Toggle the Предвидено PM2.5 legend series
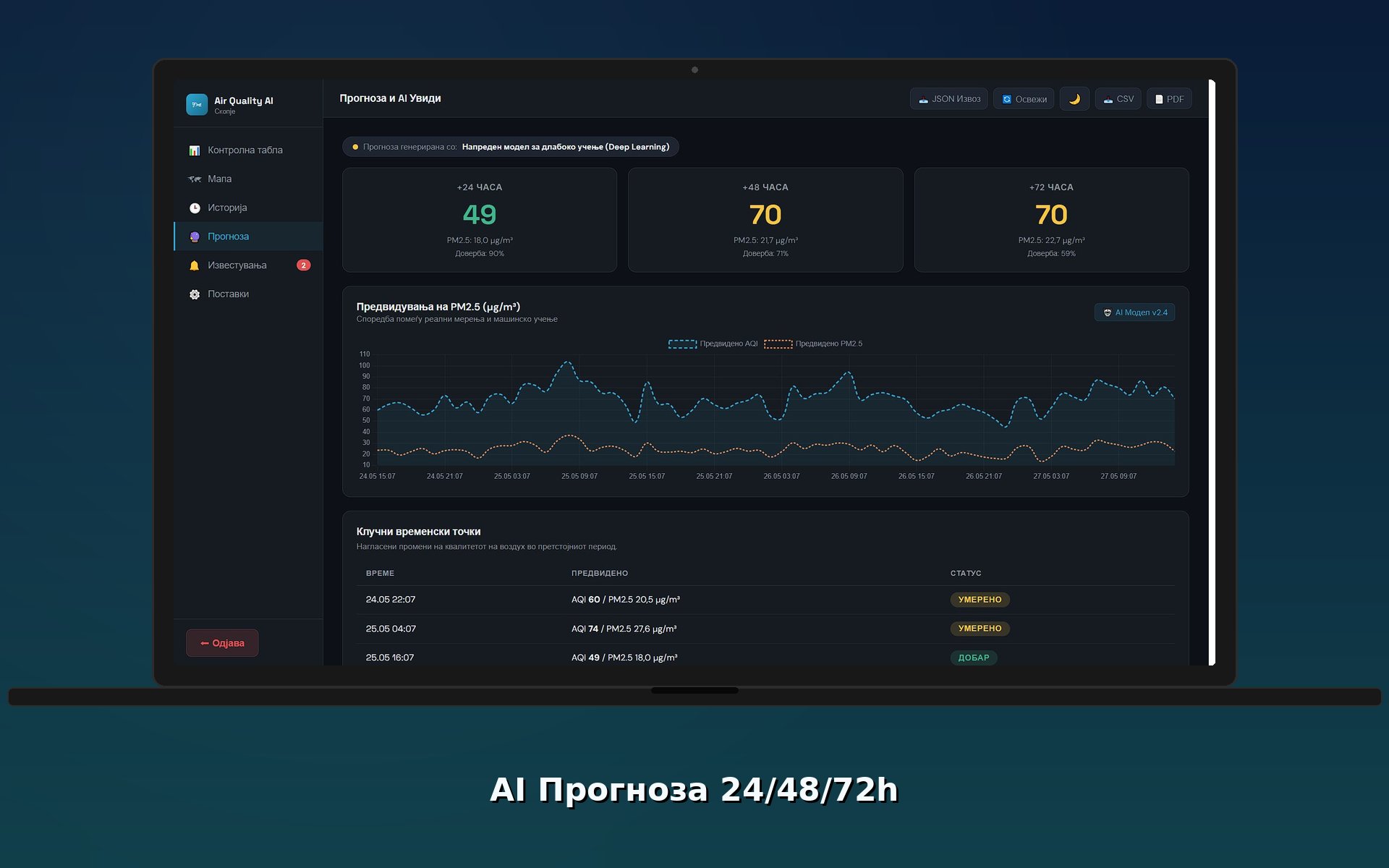Screen dimensions: 1389x868 coord(813,344)
